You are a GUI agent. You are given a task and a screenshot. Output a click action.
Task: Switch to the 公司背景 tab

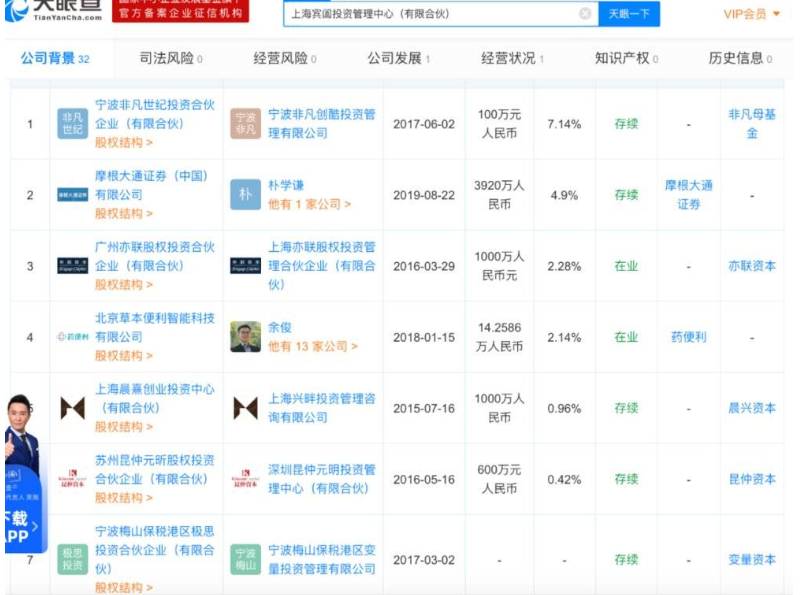pyautogui.click(x=55, y=59)
